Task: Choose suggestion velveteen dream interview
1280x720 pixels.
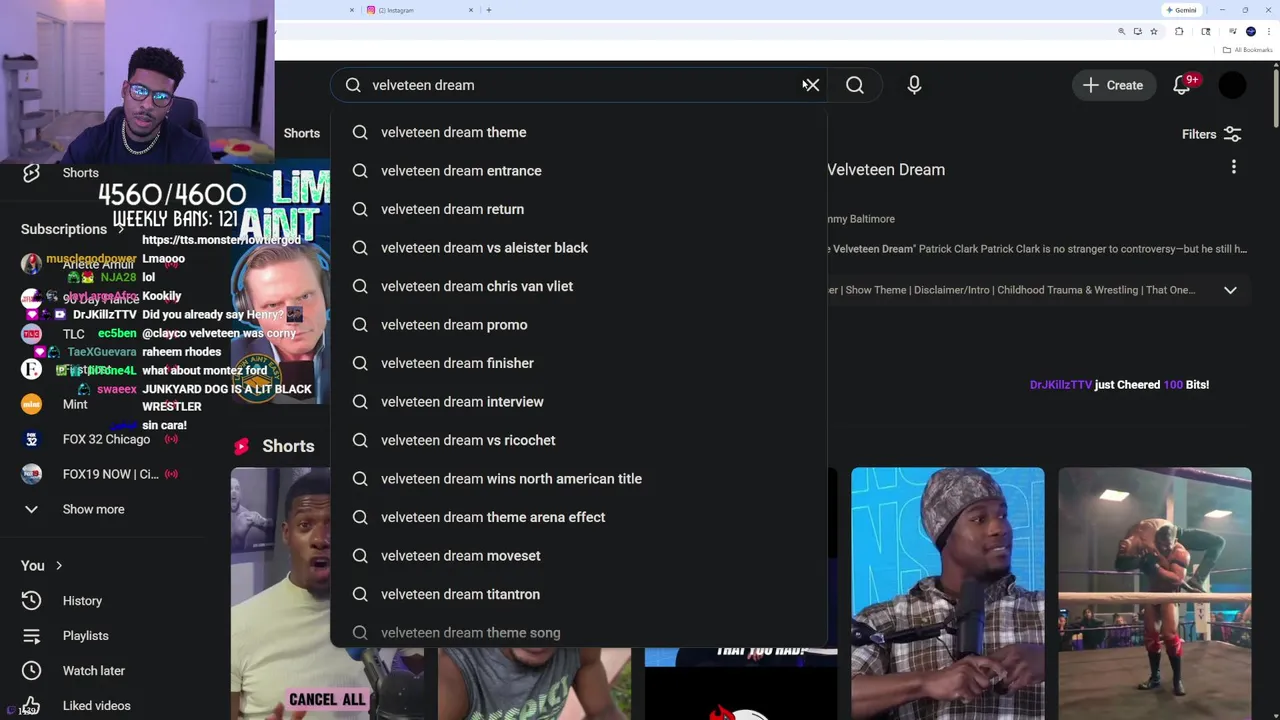Action: pyautogui.click(x=578, y=402)
